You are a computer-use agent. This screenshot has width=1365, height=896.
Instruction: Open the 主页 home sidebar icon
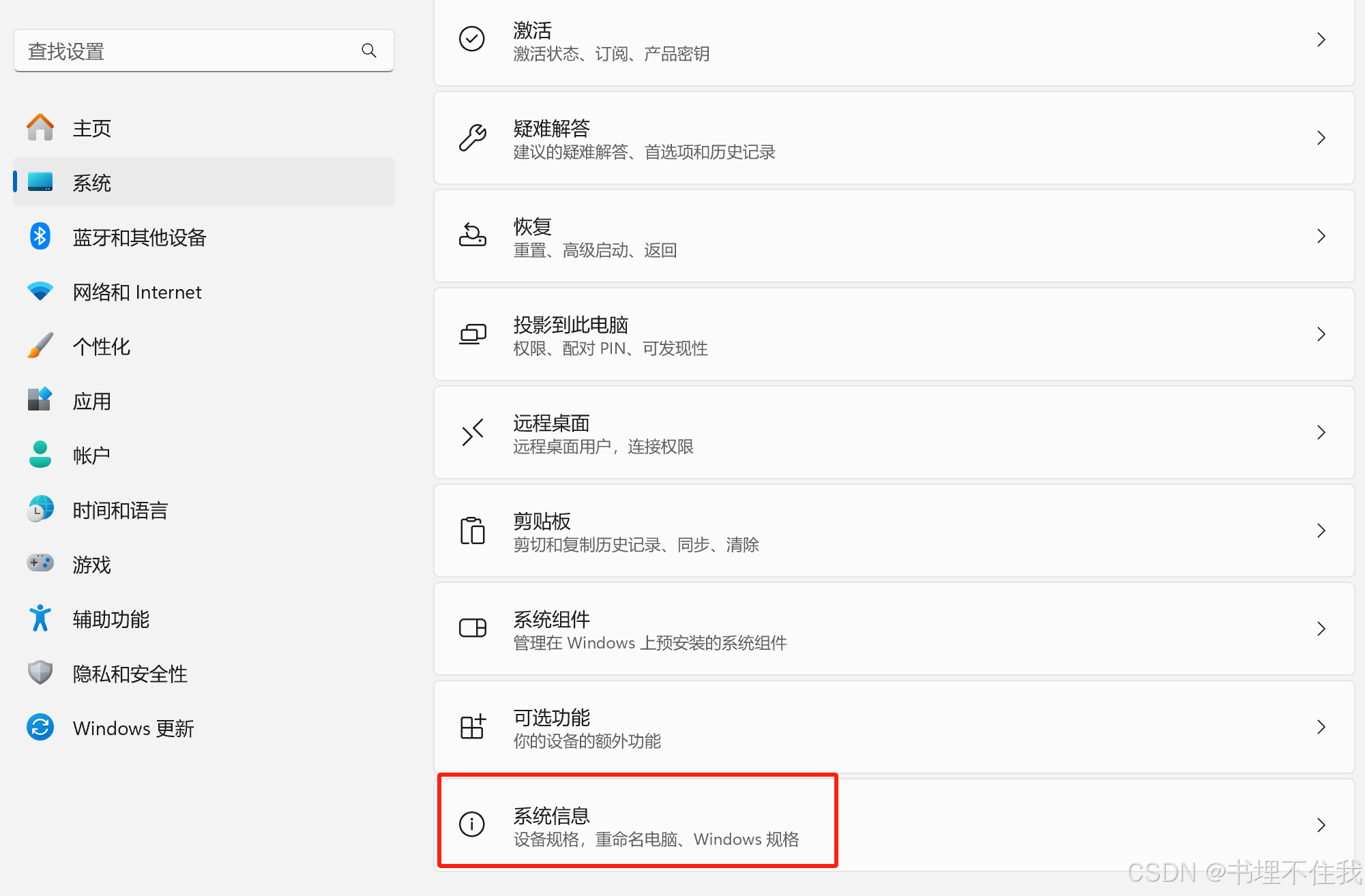[40, 128]
